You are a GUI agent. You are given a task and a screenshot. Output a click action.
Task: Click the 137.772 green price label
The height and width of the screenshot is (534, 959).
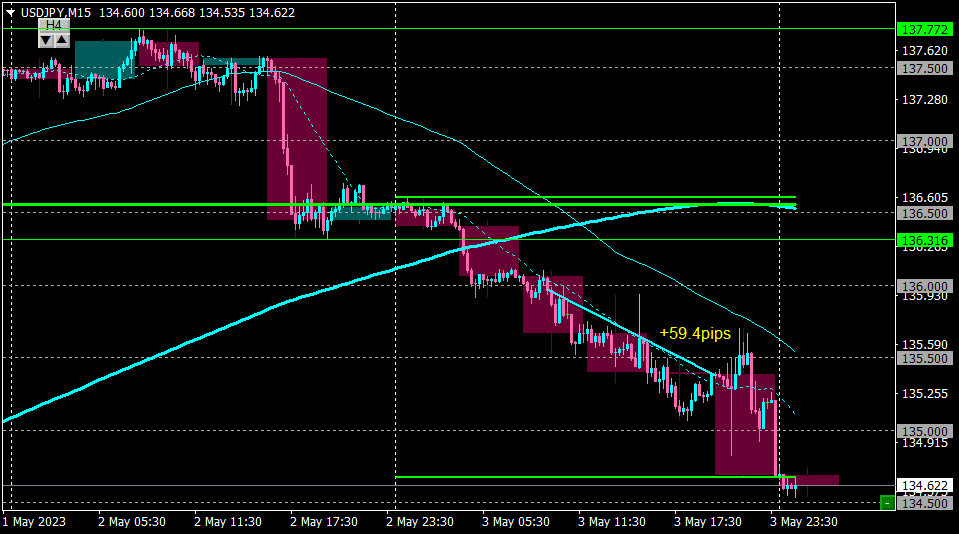point(925,29)
